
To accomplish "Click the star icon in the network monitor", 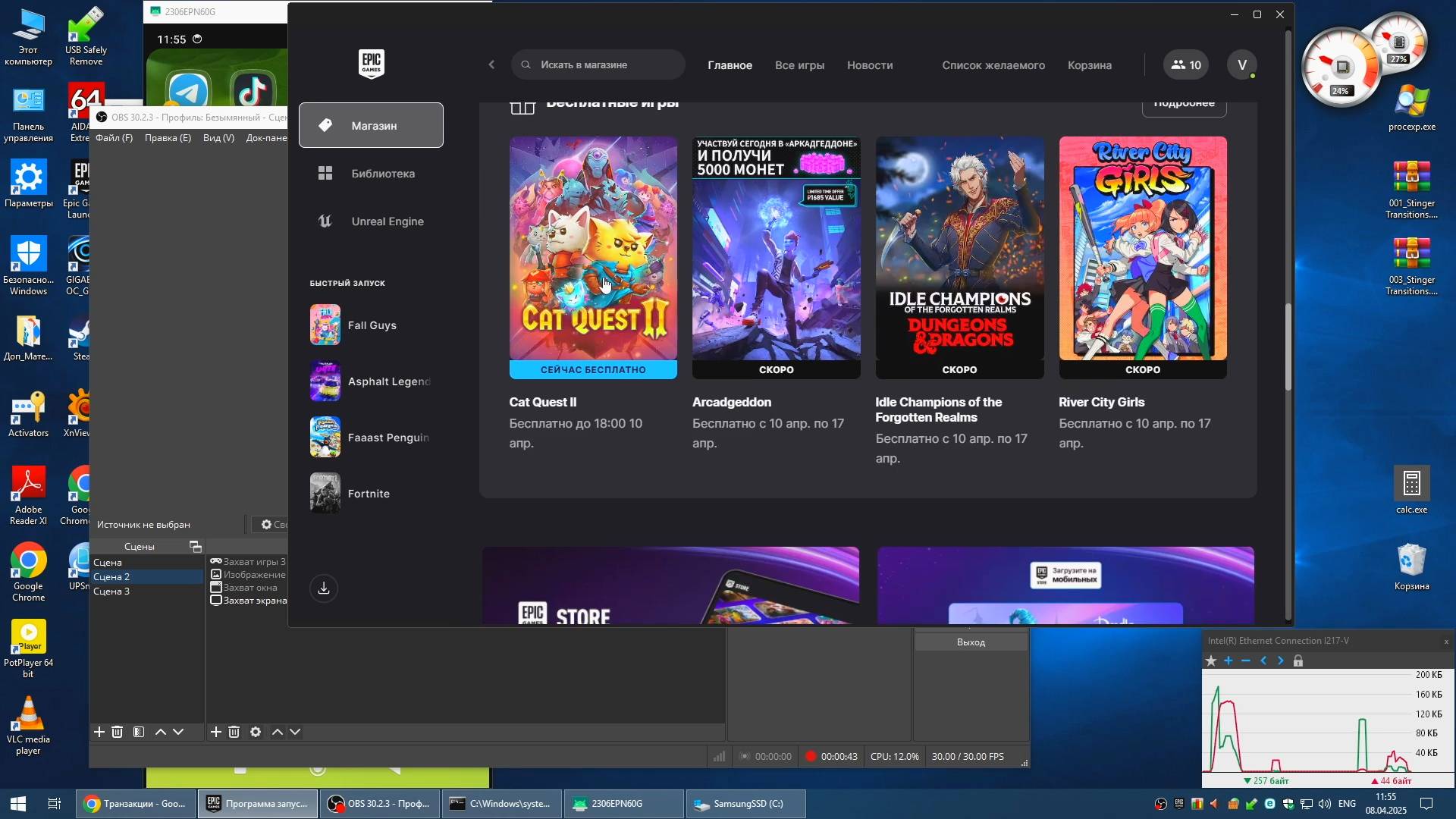I will point(1211,661).
